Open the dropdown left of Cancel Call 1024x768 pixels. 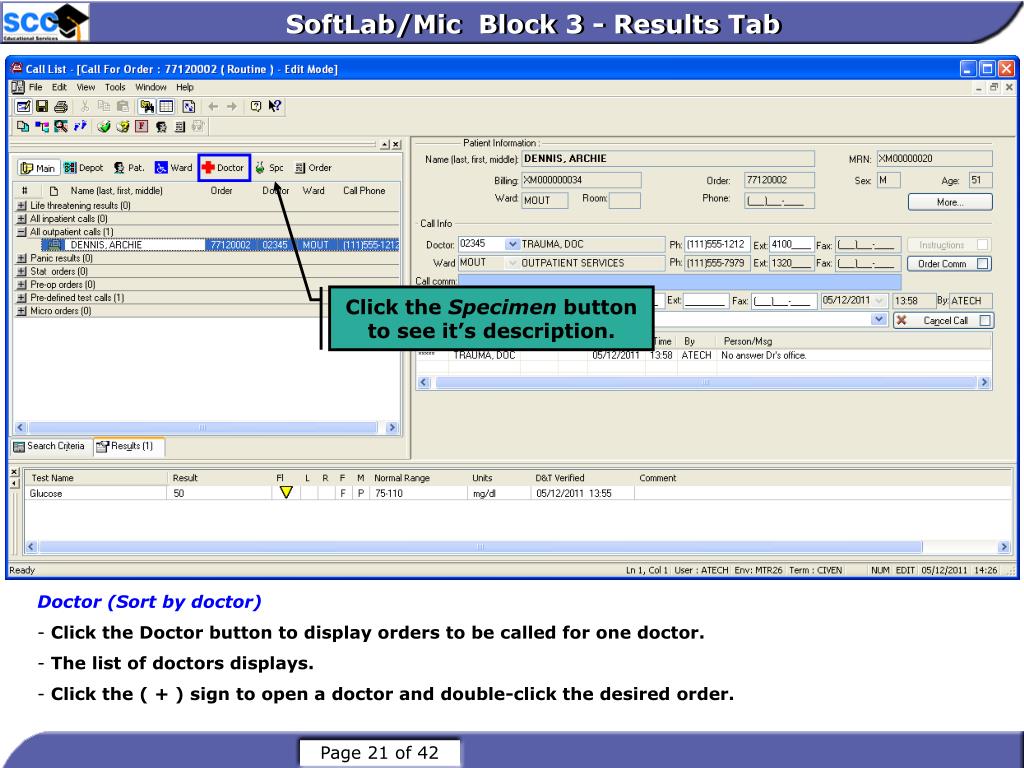tap(879, 319)
